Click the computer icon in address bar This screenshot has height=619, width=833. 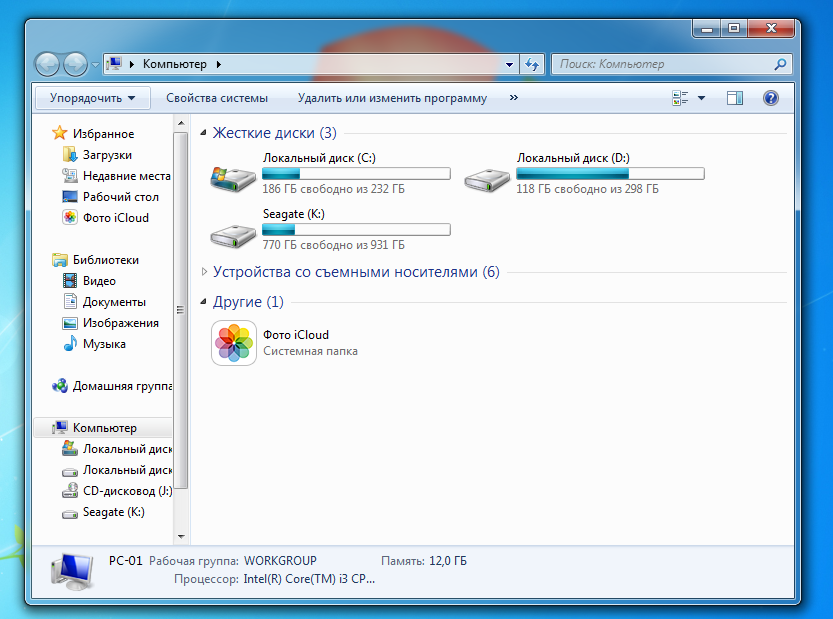(x=114, y=64)
